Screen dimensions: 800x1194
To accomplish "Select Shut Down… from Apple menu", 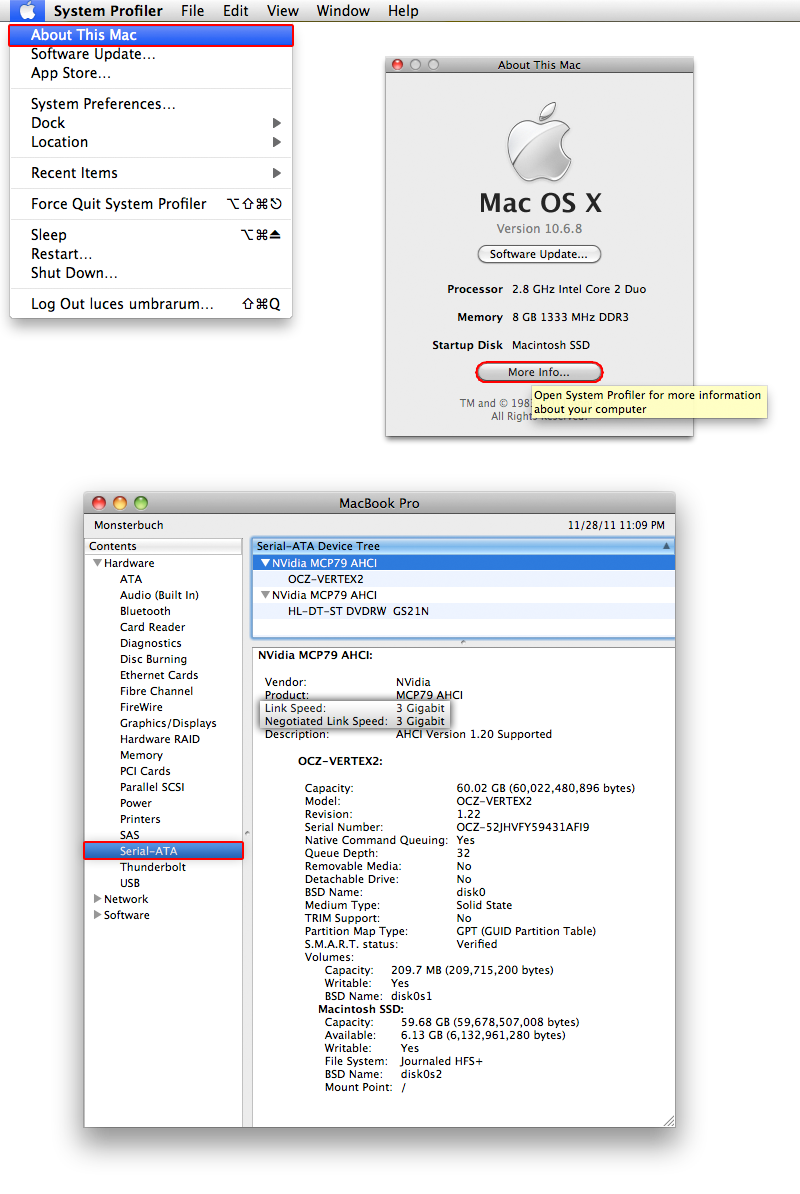I will [151, 273].
